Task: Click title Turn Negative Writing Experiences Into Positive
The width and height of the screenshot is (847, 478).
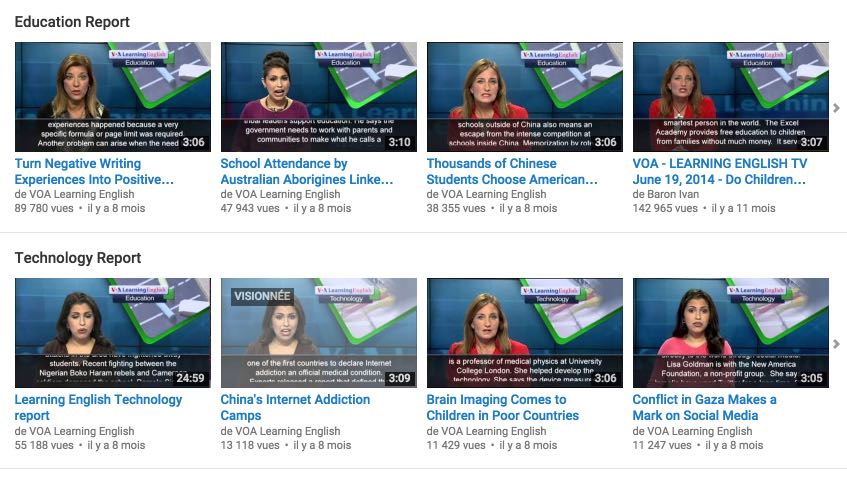Action: click(x=94, y=171)
